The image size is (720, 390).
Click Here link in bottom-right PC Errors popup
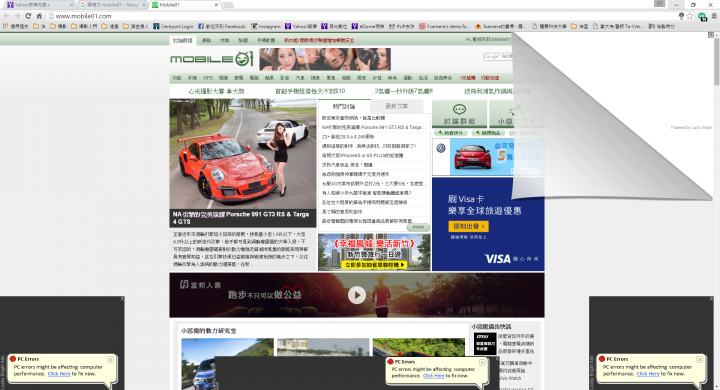coord(648,374)
